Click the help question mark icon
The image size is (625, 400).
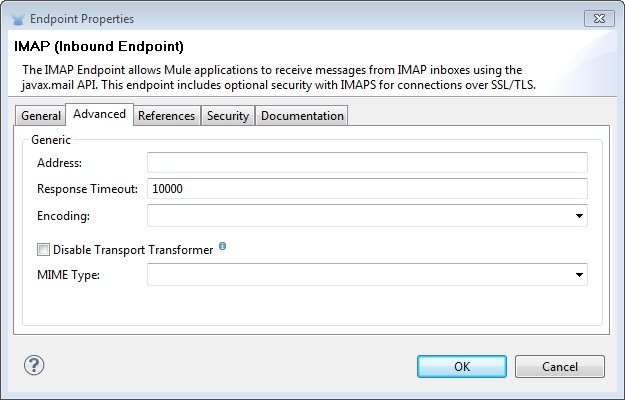pos(34,365)
